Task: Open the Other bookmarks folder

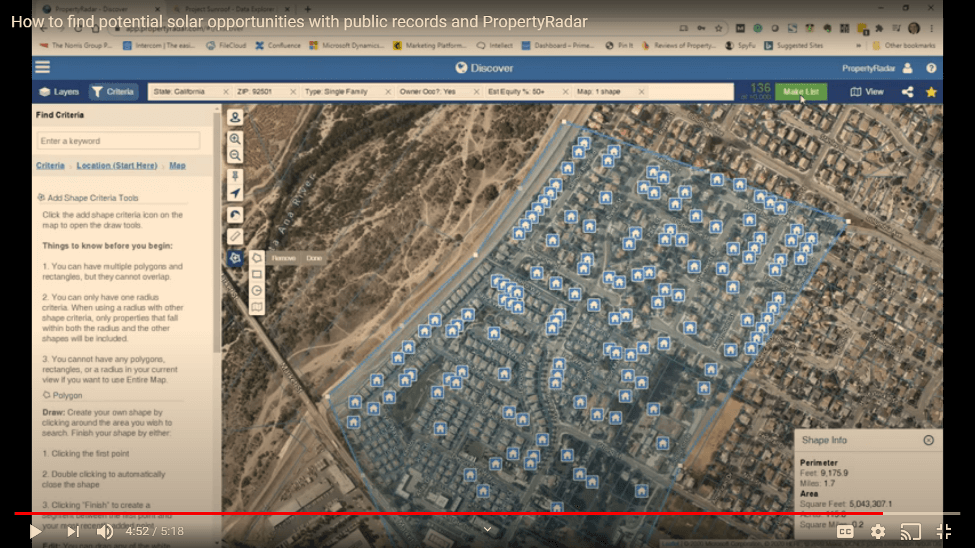Action: 903,45
